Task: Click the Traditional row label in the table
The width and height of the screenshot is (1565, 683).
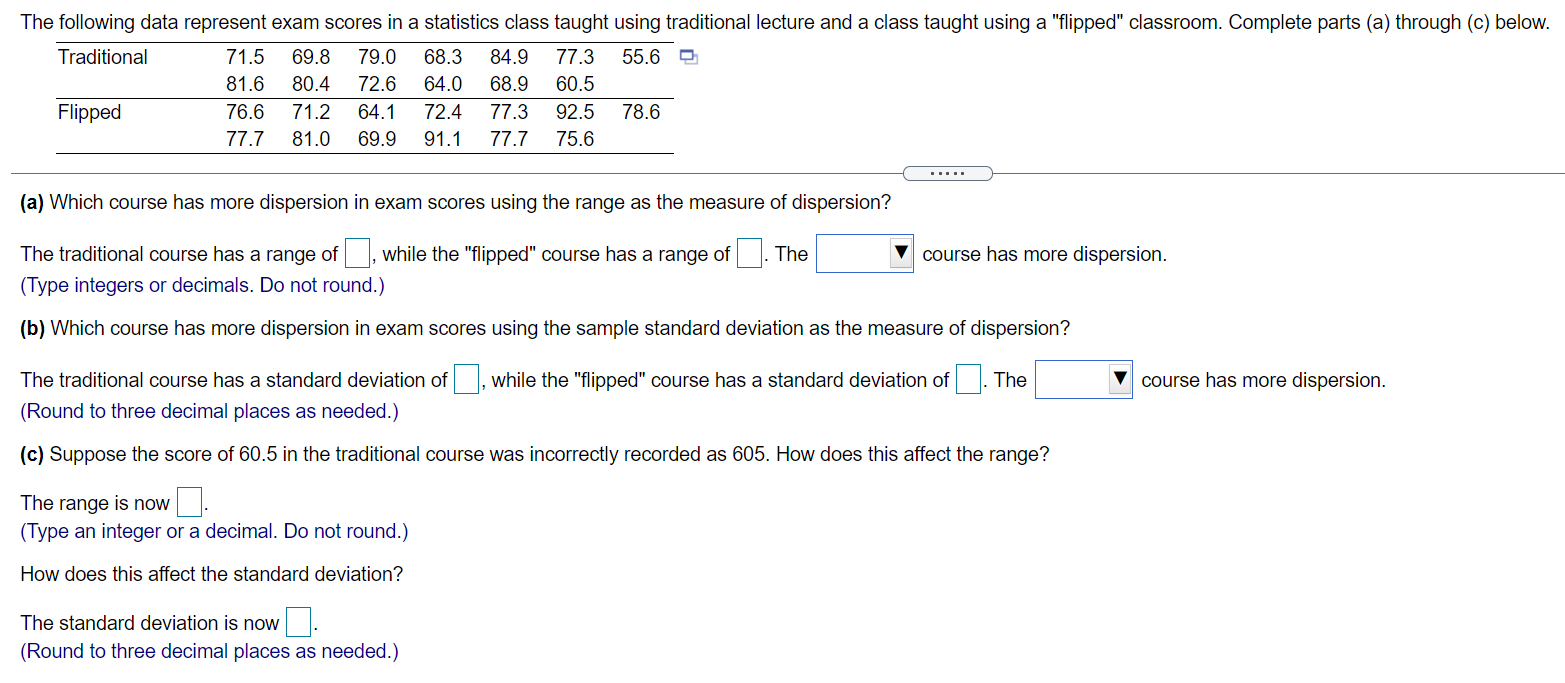Action: 102,57
